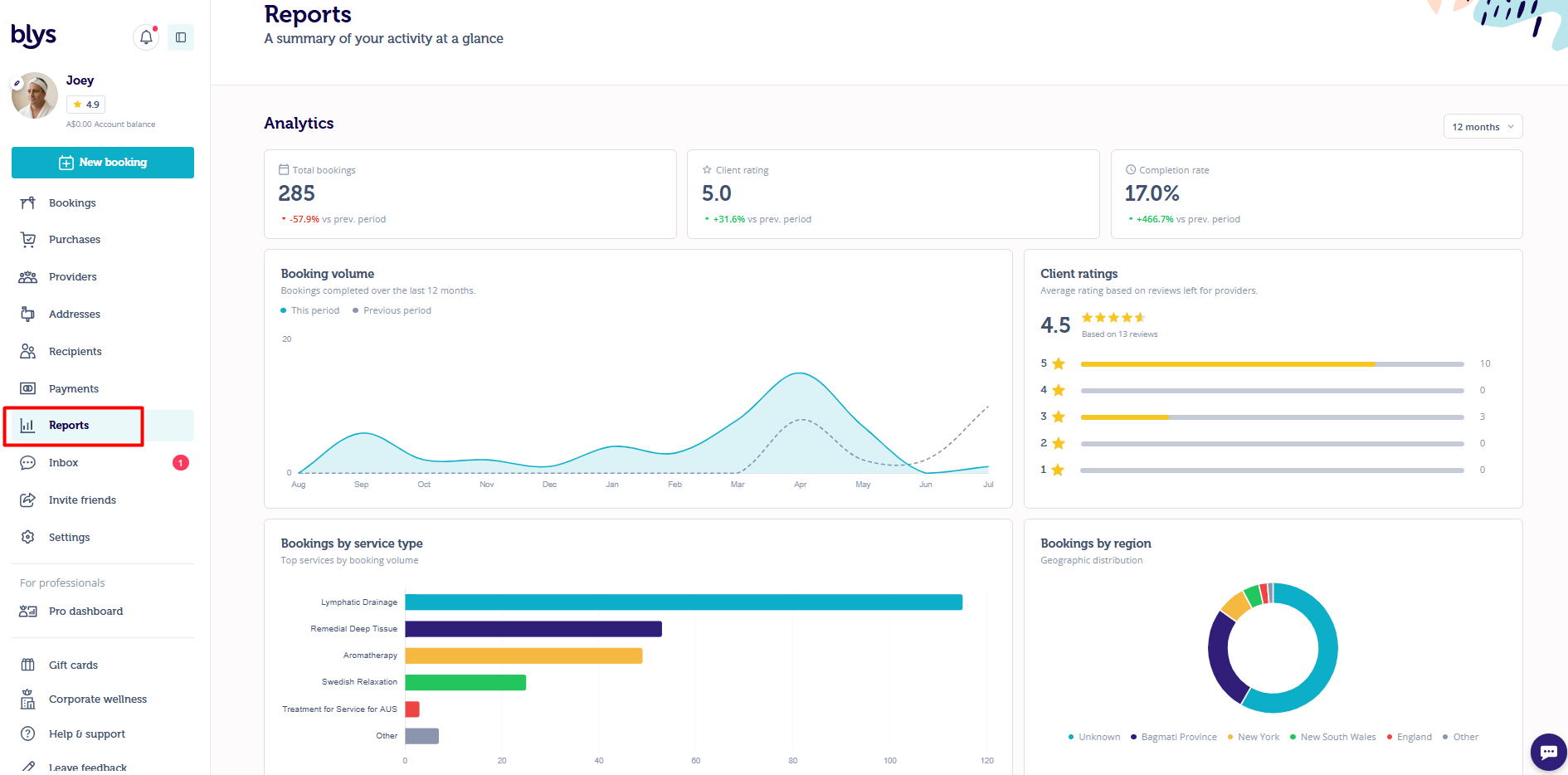Collapse the sidebar panel icon

[181, 37]
